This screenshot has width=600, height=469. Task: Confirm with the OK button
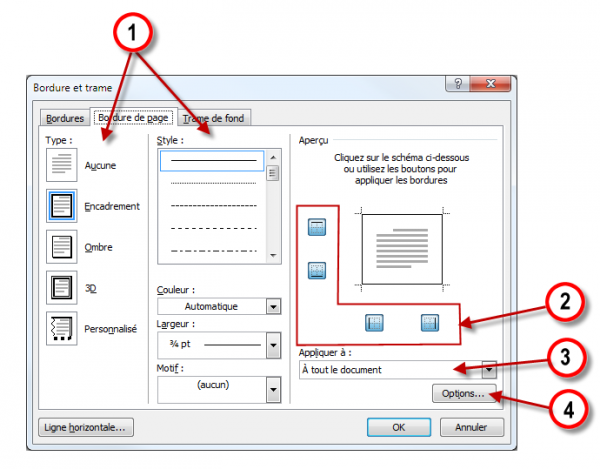click(x=399, y=427)
